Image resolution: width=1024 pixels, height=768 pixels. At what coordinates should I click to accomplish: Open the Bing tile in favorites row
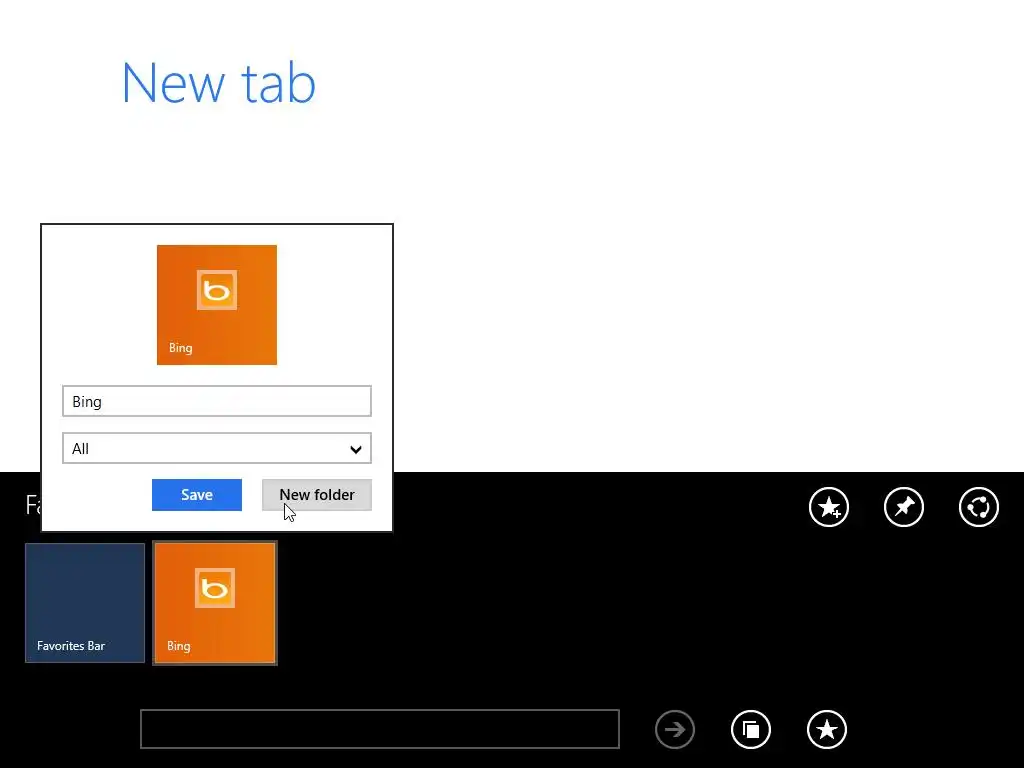(215, 603)
